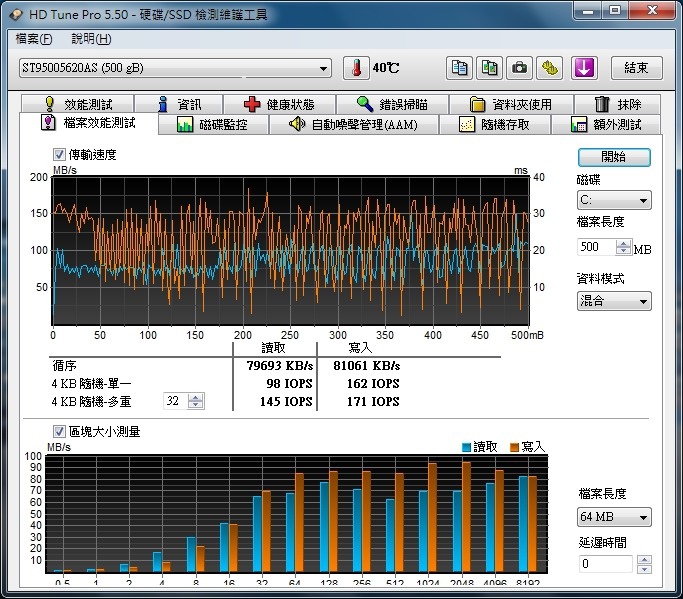The height and width of the screenshot is (599, 683).
Task: Switch to 隨機存取 random access tab
Action: point(495,125)
